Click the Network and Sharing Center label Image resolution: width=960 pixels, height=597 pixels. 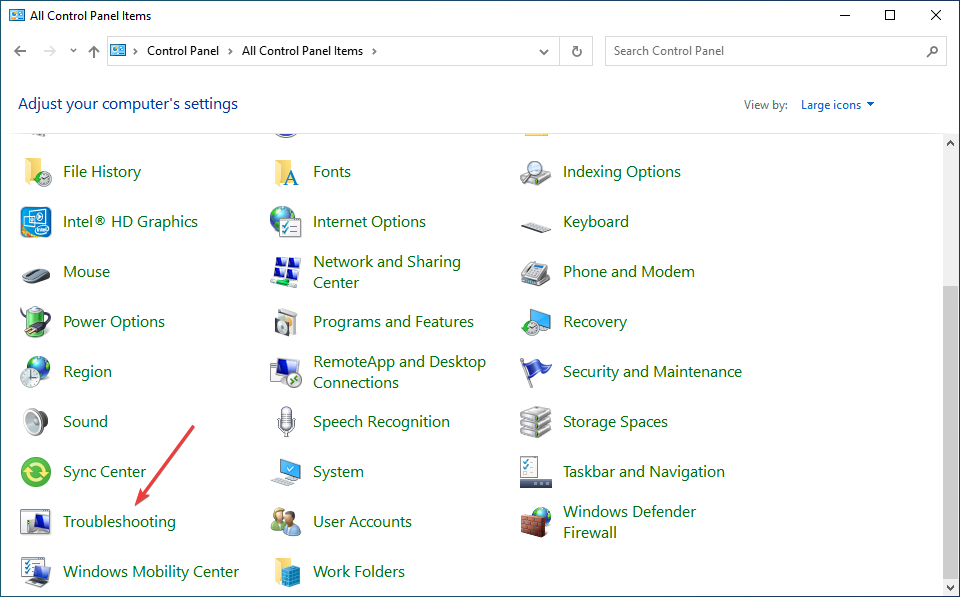387,272
